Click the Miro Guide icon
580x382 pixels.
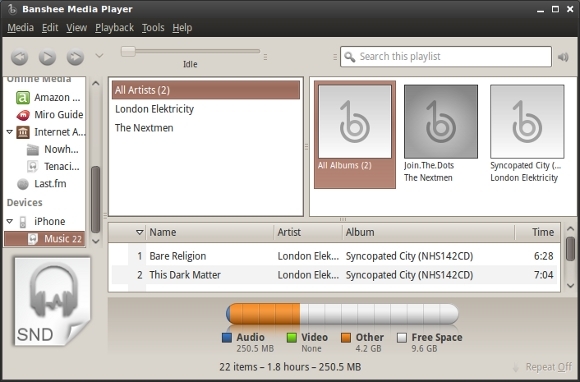[x=23, y=115]
